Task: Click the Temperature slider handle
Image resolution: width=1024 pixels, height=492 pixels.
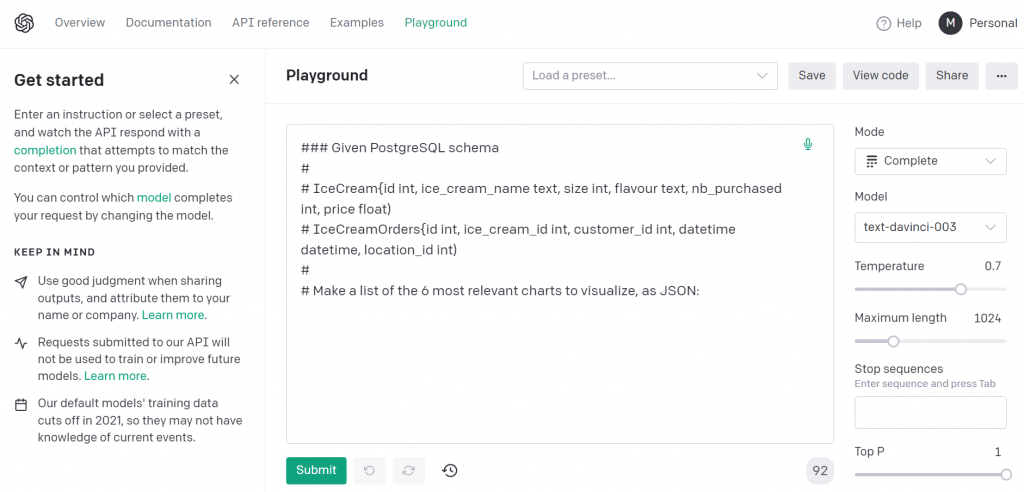Action: pyautogui.click(x=961, y=289)
